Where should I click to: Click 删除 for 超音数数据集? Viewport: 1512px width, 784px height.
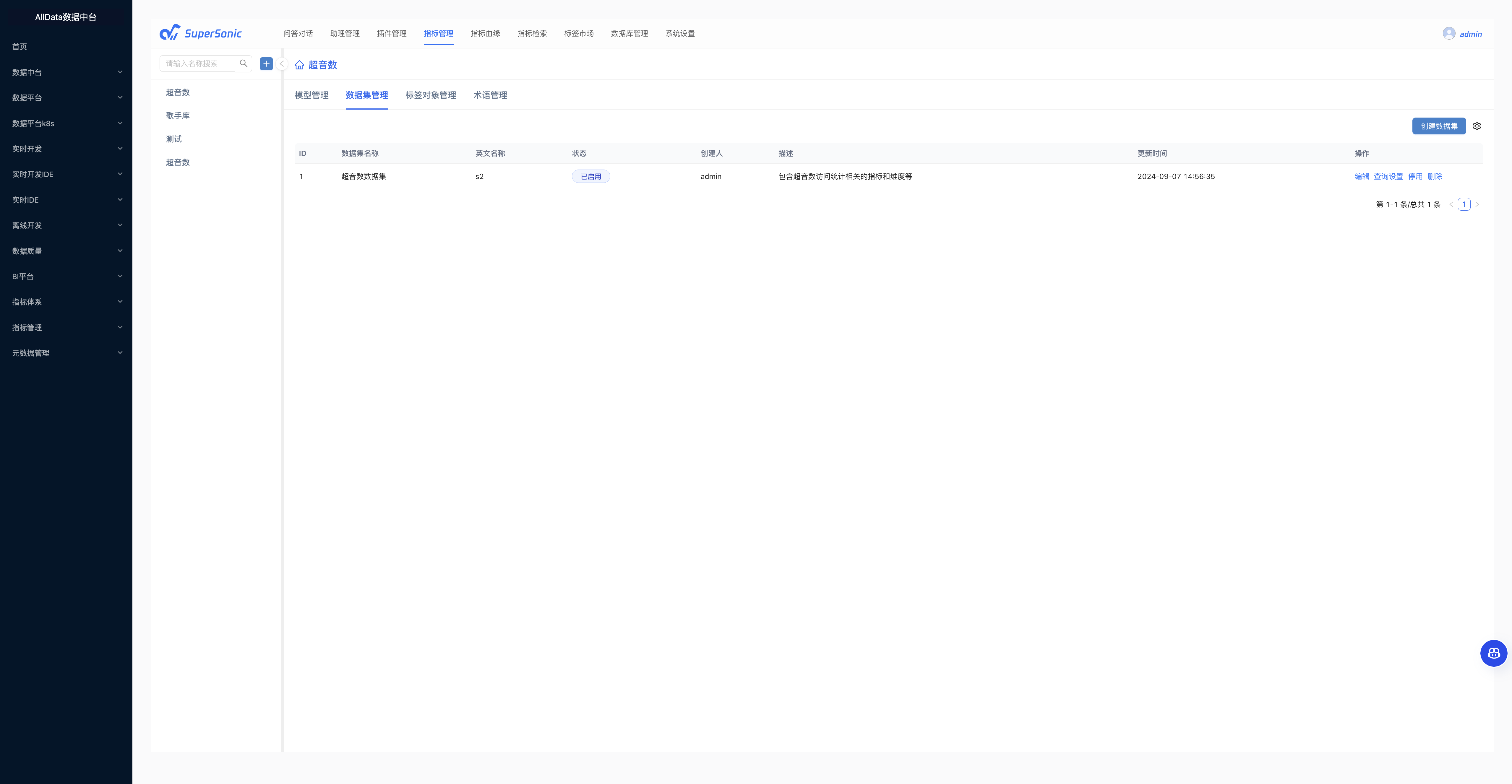coord(1435,177)
